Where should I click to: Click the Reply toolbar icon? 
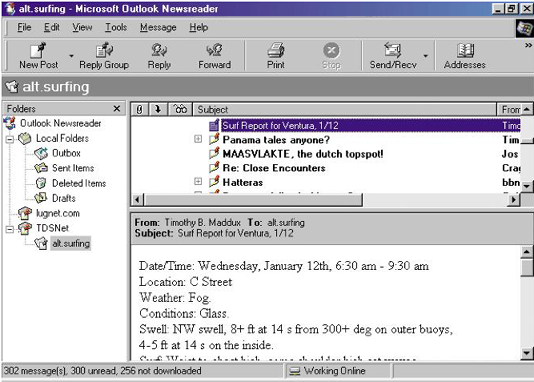(159, 50)
